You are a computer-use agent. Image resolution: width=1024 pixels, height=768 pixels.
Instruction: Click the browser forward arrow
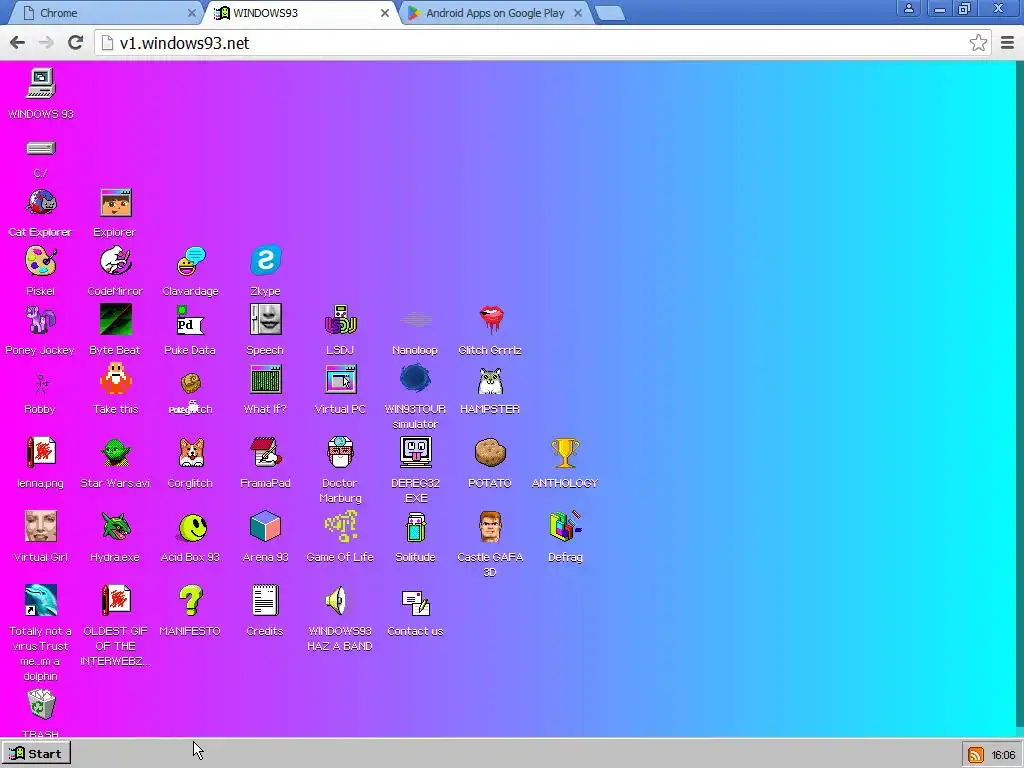(46, 43)
